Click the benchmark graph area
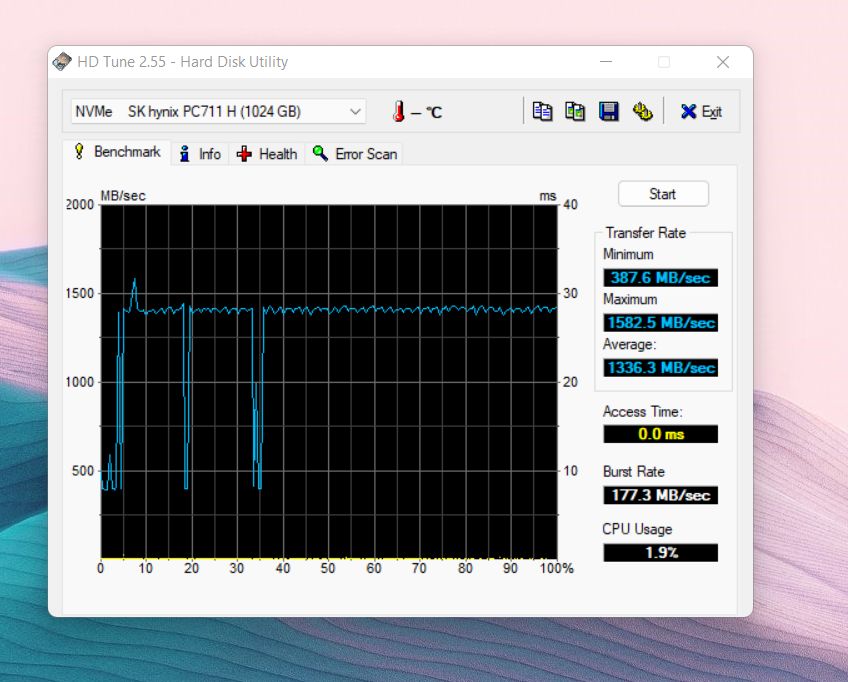848x682 pixels. (329, 381)
